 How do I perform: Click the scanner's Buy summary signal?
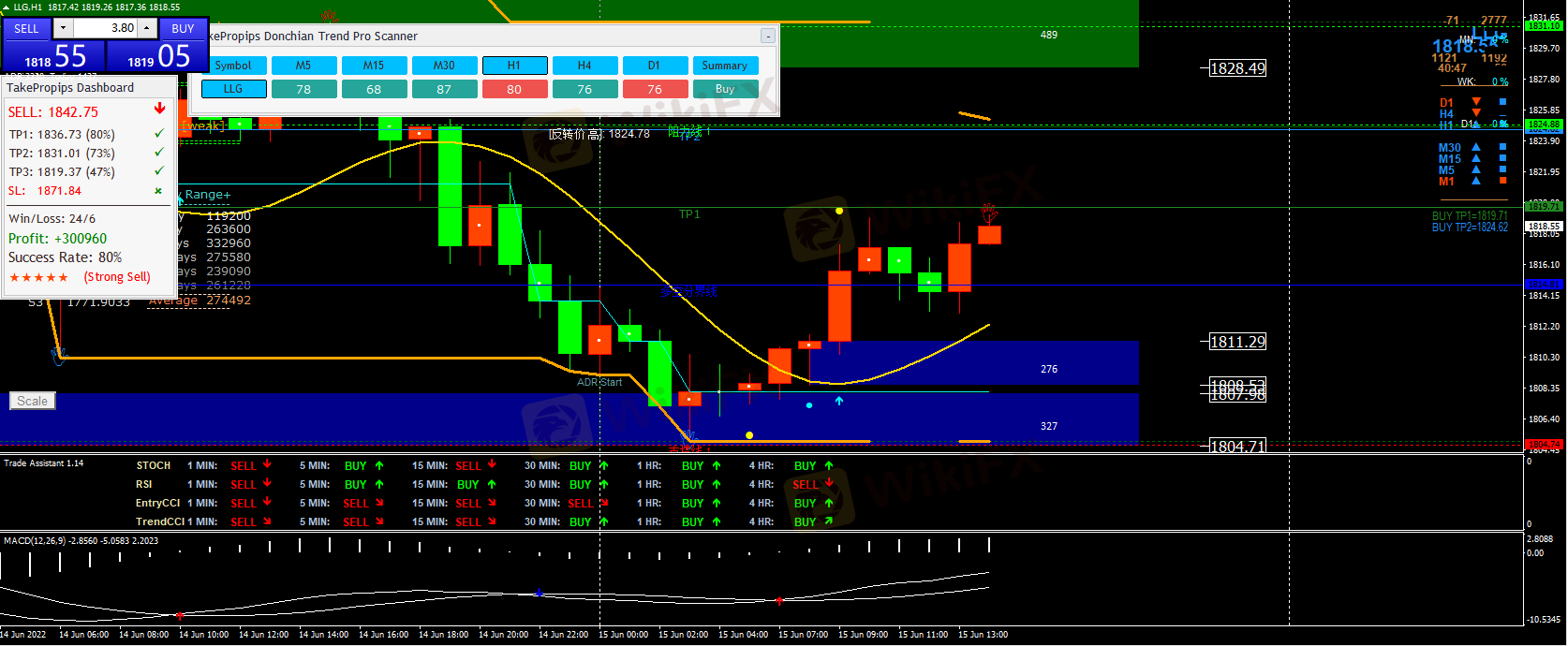point(724,89)
